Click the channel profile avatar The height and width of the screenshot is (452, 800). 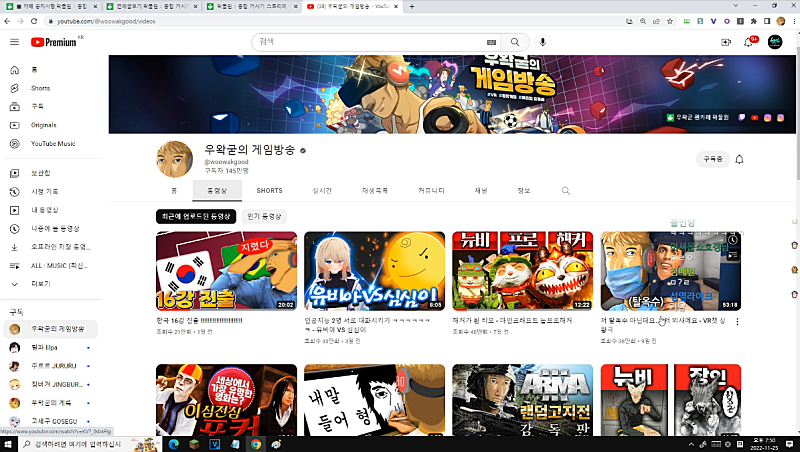click(174, 159)
